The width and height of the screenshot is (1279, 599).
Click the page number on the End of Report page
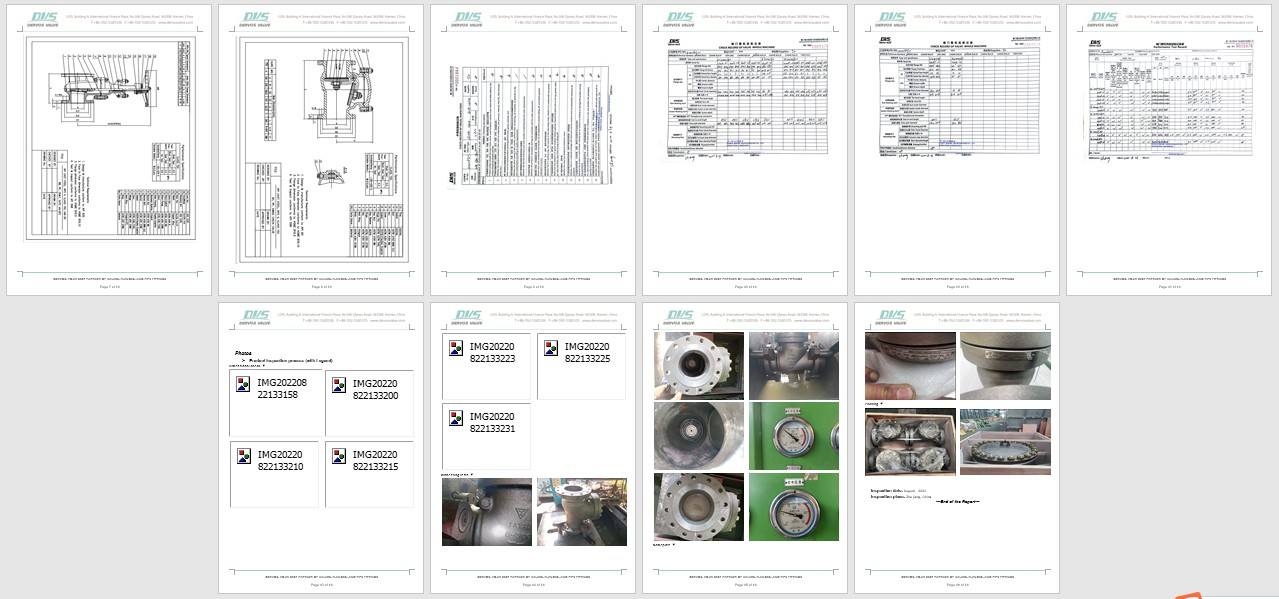click(x=957, y=585)
